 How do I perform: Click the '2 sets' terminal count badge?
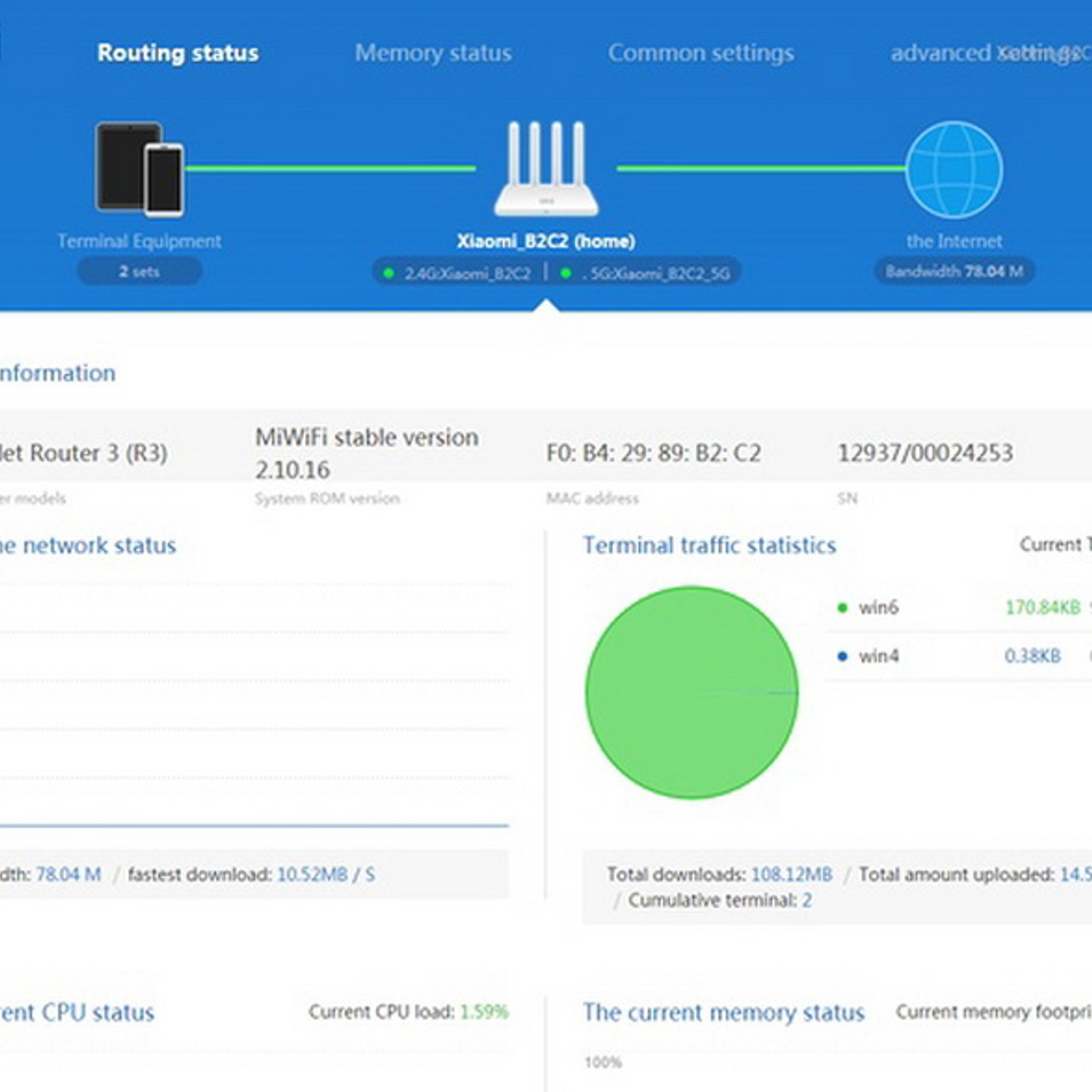click(140, 271)
